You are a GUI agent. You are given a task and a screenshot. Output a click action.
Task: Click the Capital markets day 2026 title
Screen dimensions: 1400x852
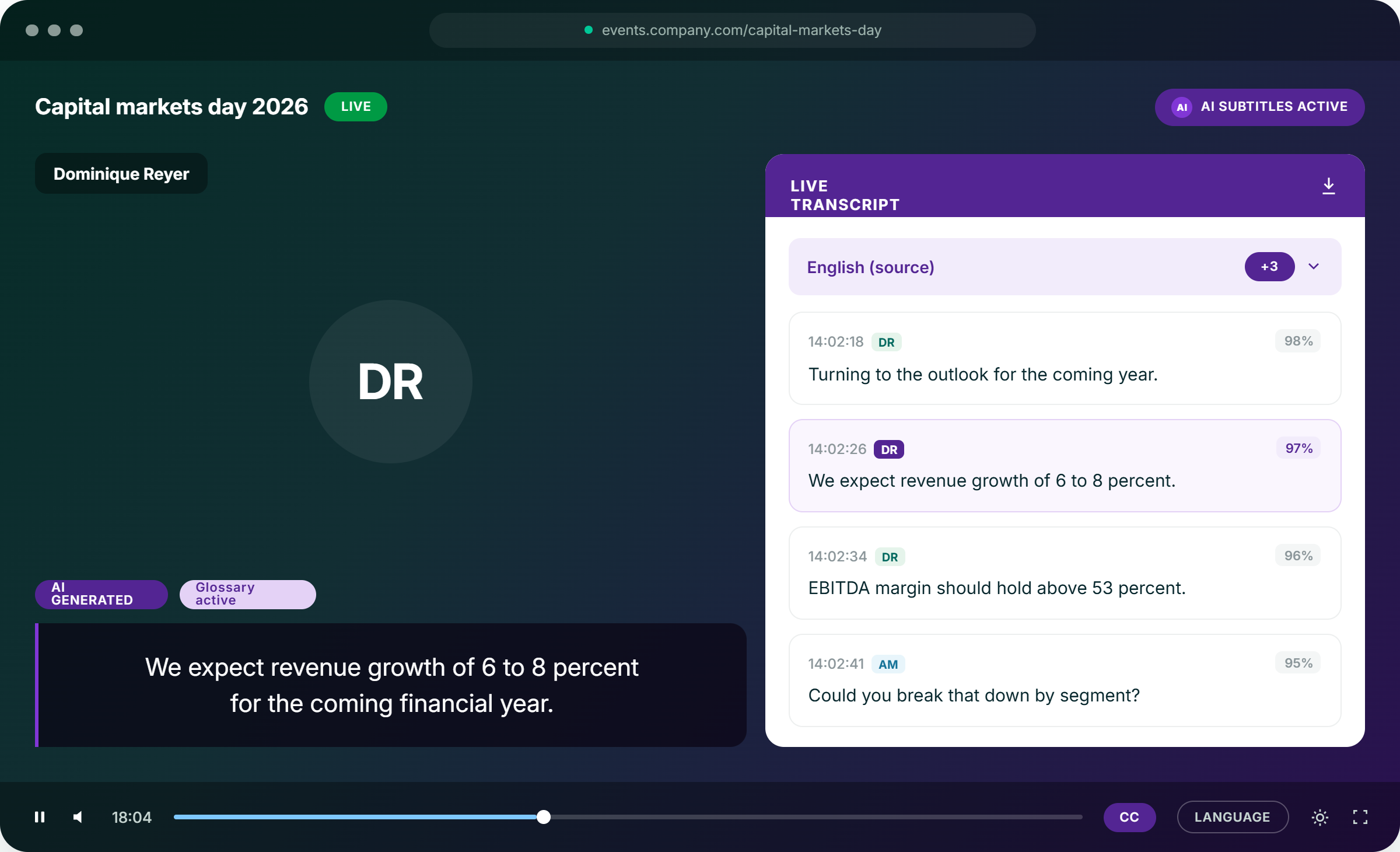click(x=171, y=107)
